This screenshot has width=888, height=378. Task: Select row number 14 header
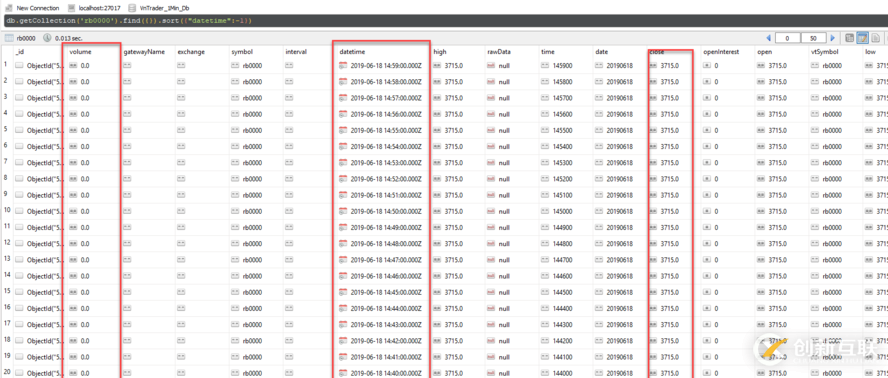[x=6, y=276]
